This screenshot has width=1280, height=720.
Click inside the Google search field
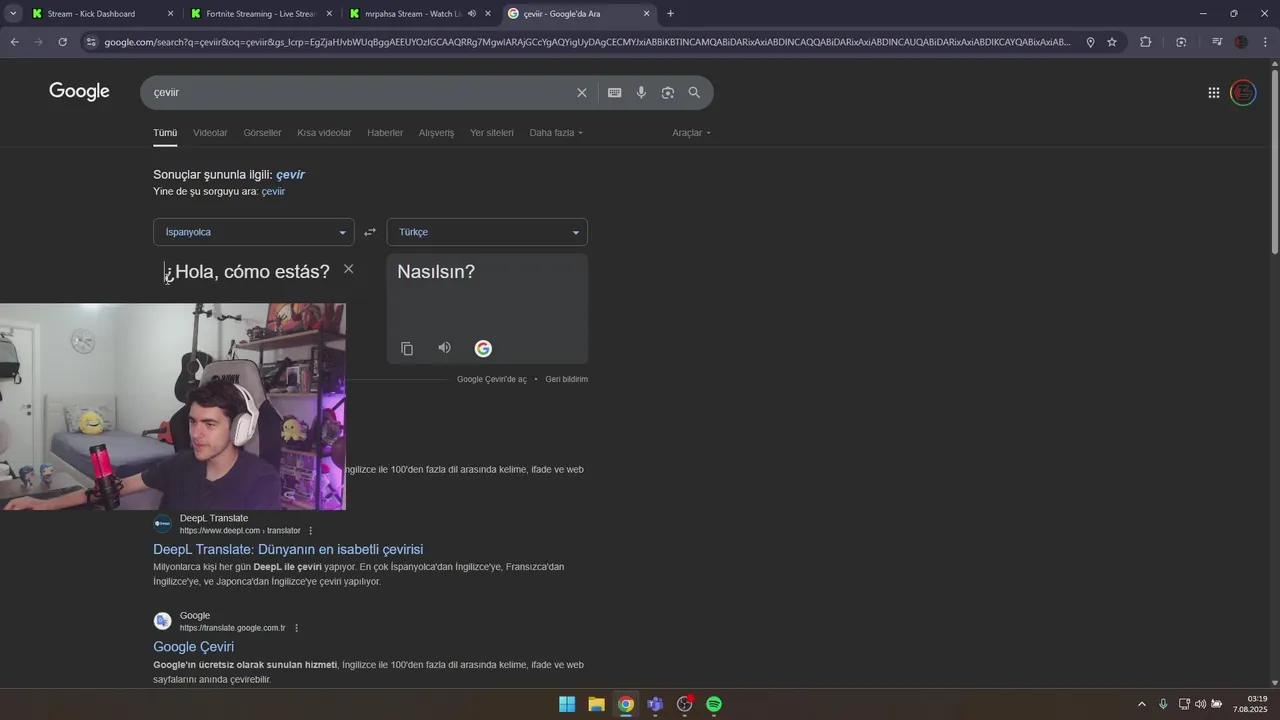(x=360, y=93)
